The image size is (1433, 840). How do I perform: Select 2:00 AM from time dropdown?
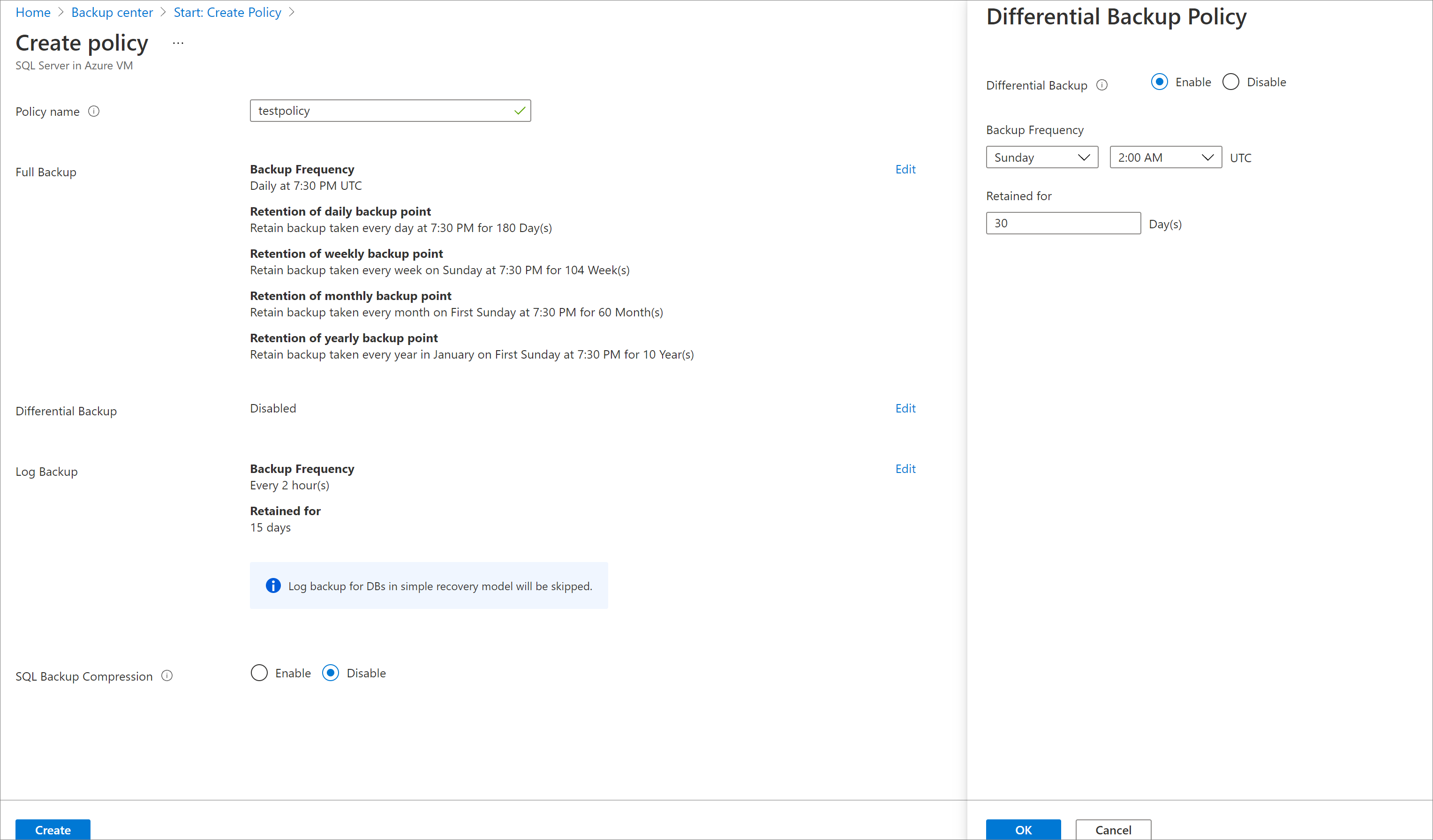coord(1163,157)
